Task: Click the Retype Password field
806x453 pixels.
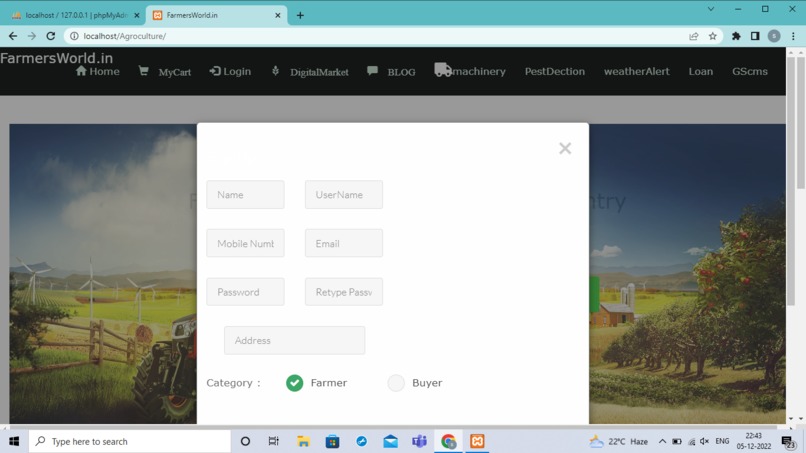Action: coord(344,292)
